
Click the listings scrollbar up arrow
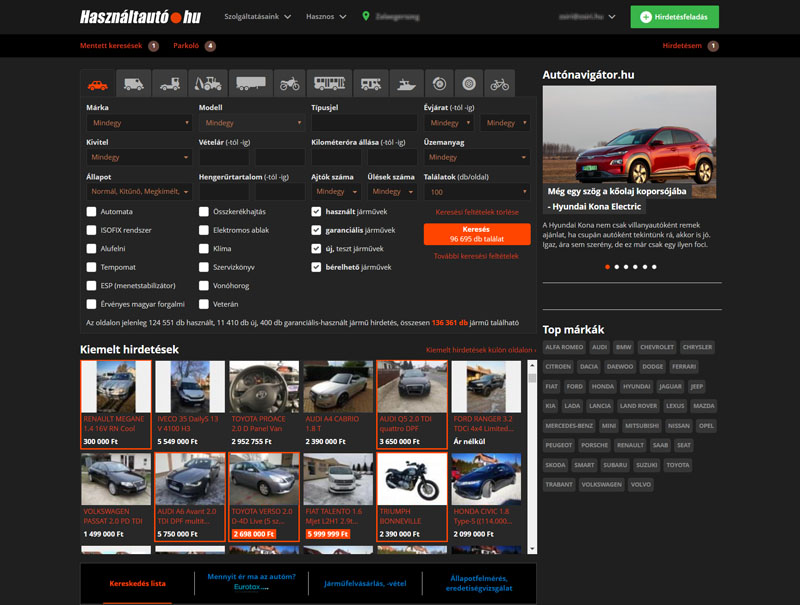tap(532, 366)
